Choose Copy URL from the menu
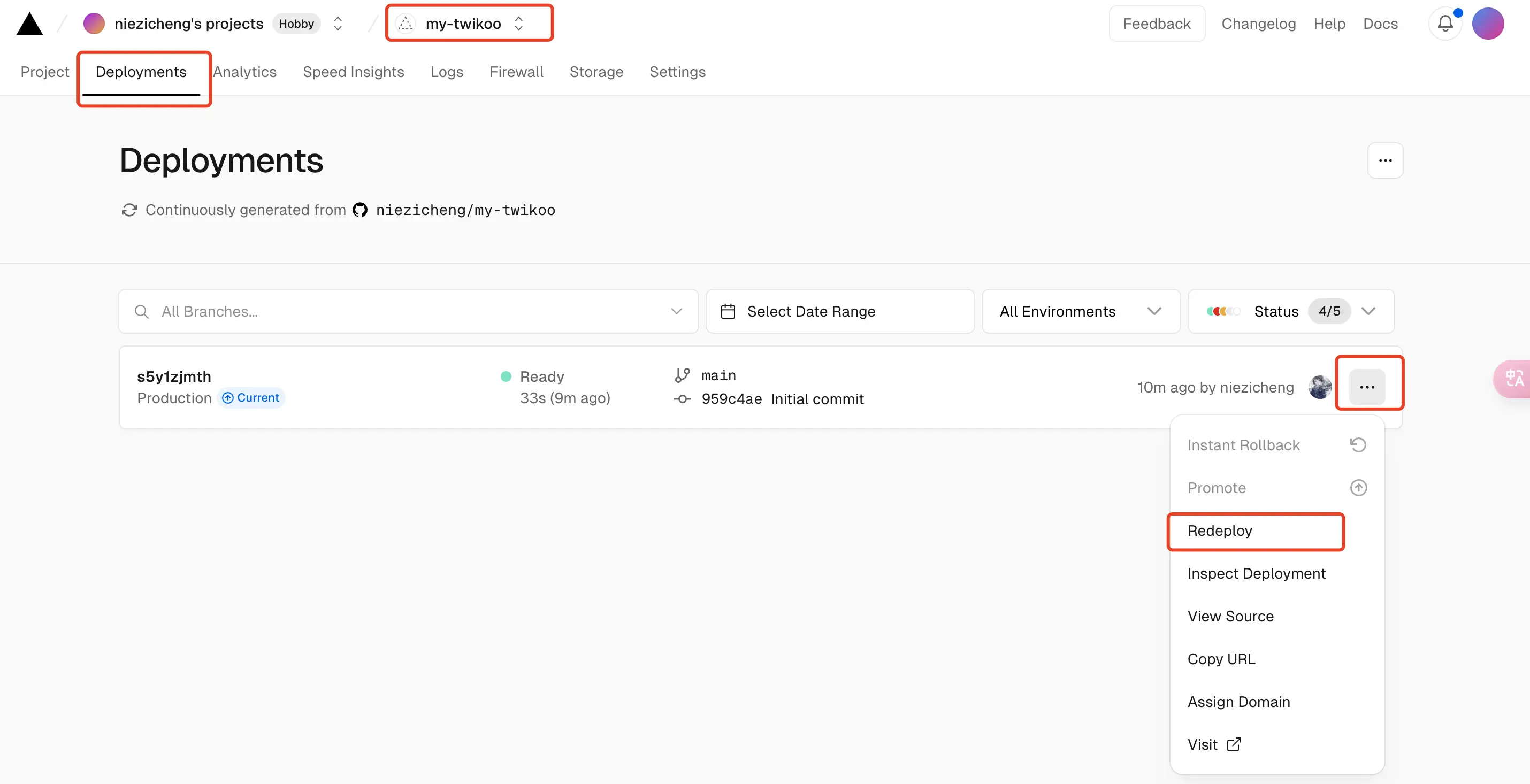The width and height of the screenshot is (1530, 784). pos(1277,659)
